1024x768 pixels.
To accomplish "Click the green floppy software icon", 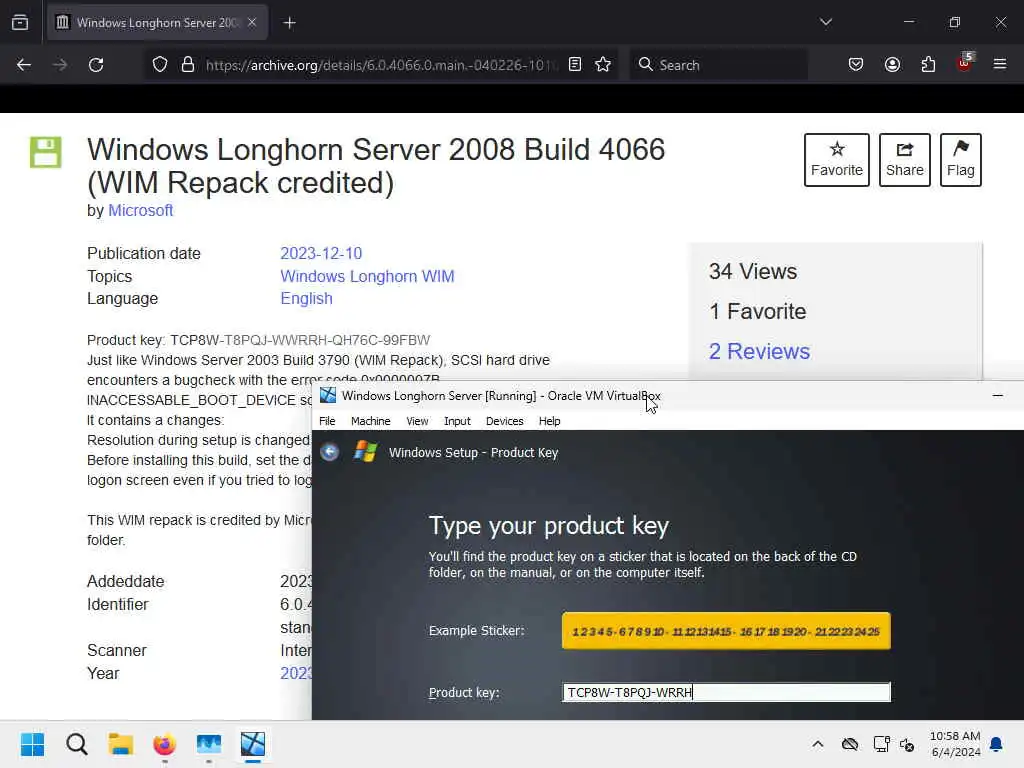I will [x=46, y=152].
